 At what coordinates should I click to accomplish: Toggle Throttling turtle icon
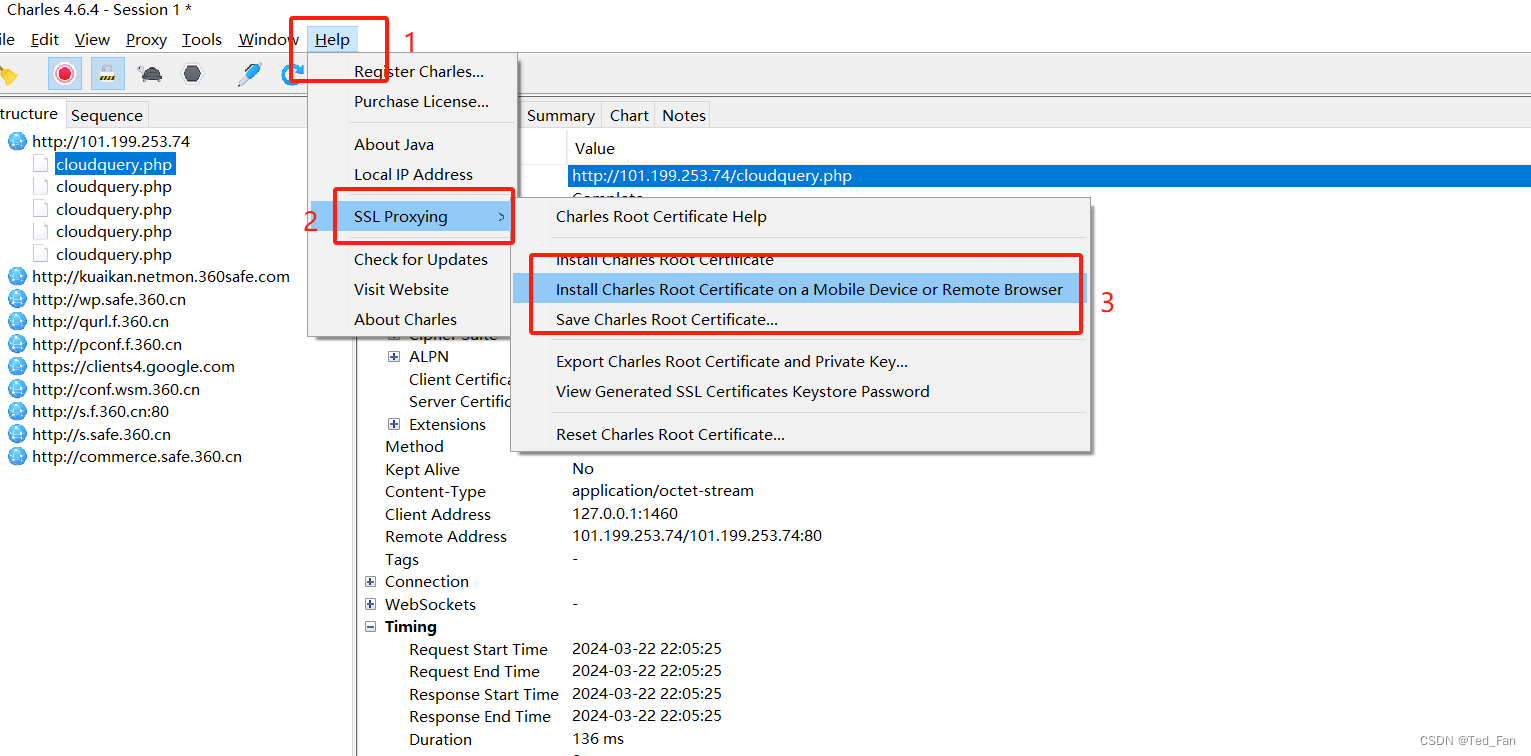pyautogui.click(x=150, y=73)
